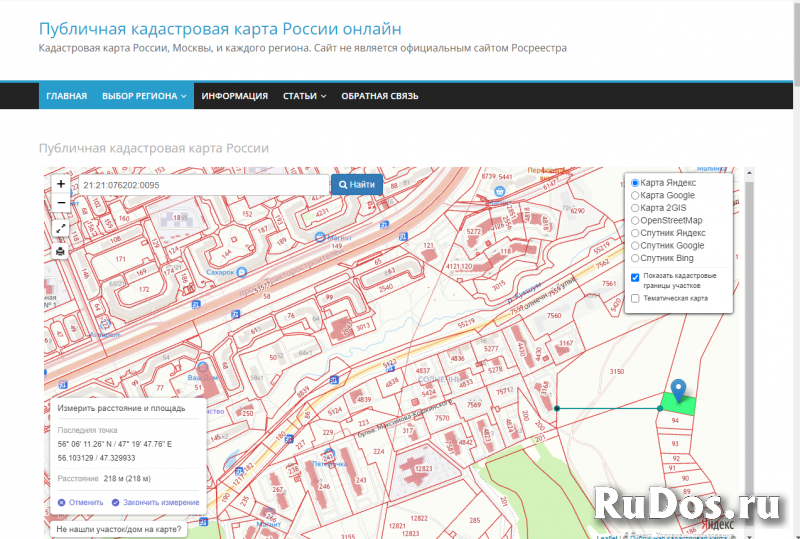
Task: Open site title Публичная кадастровая карта России онлайн
Action: (x=220, y=29)
